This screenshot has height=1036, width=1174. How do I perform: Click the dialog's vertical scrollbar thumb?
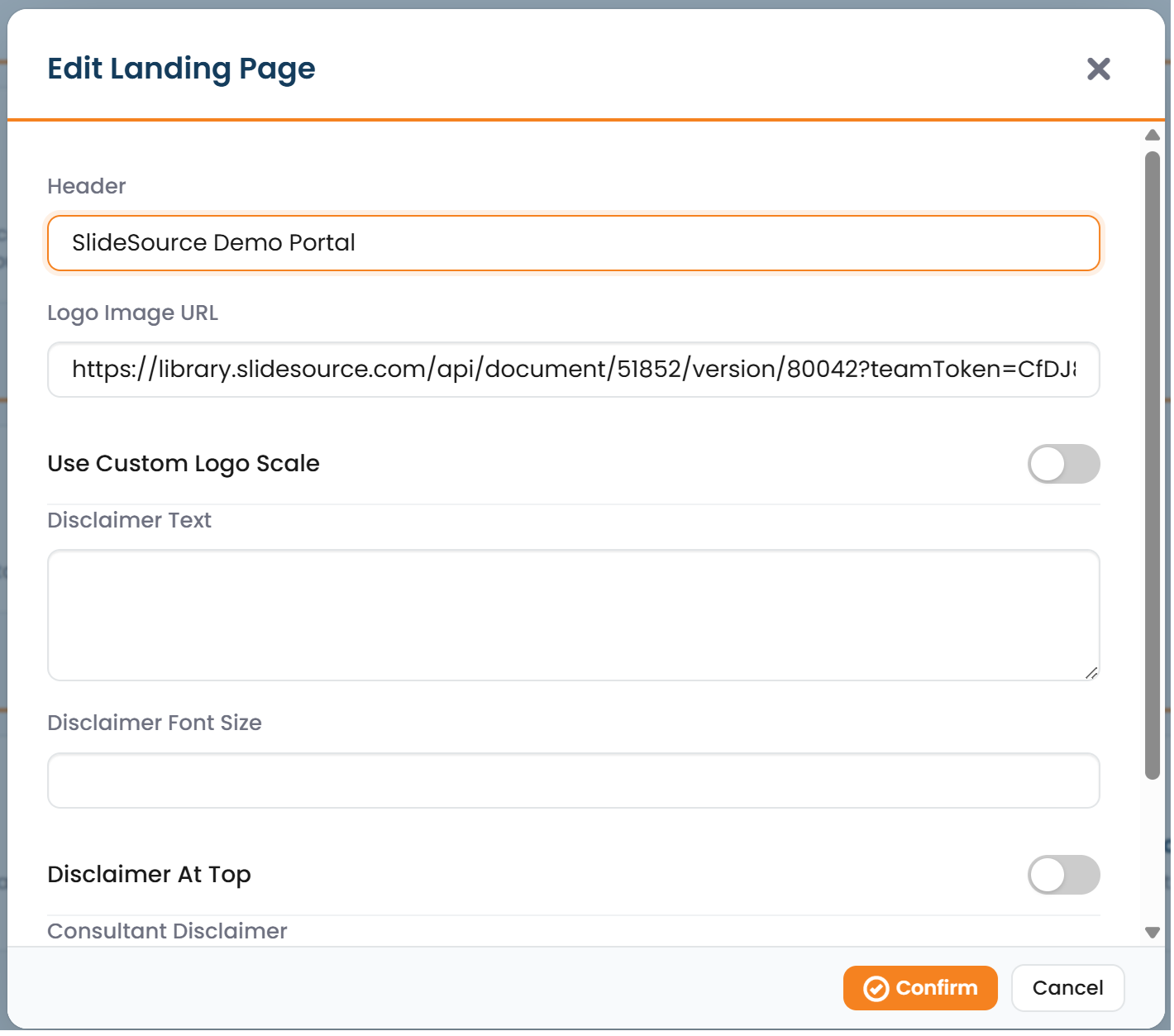click(x=1153, y=465)
